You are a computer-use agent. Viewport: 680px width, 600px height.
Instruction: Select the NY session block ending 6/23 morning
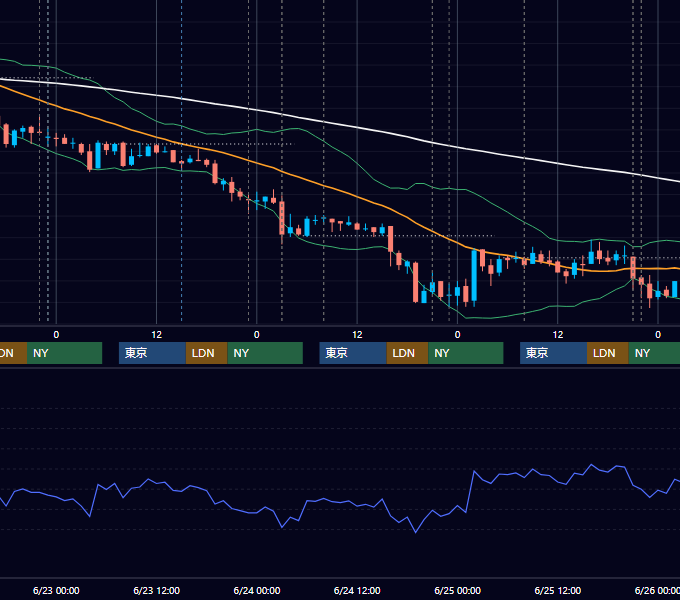point(64,353)
